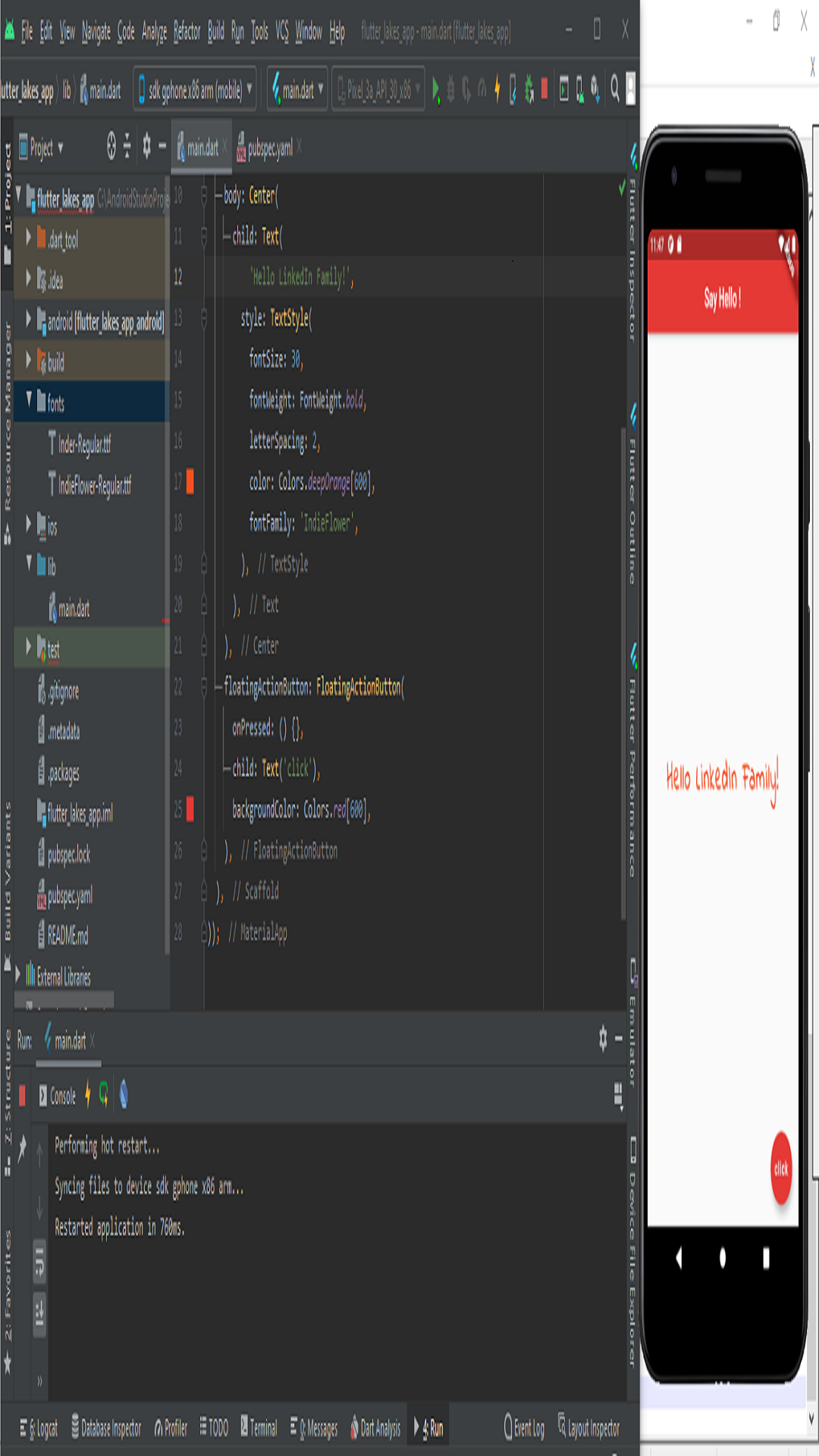The height and width of the screenshot is (1456, 819).
Task: Open the Event Log
Action: pyautogui.click(x=524, y=1429)
